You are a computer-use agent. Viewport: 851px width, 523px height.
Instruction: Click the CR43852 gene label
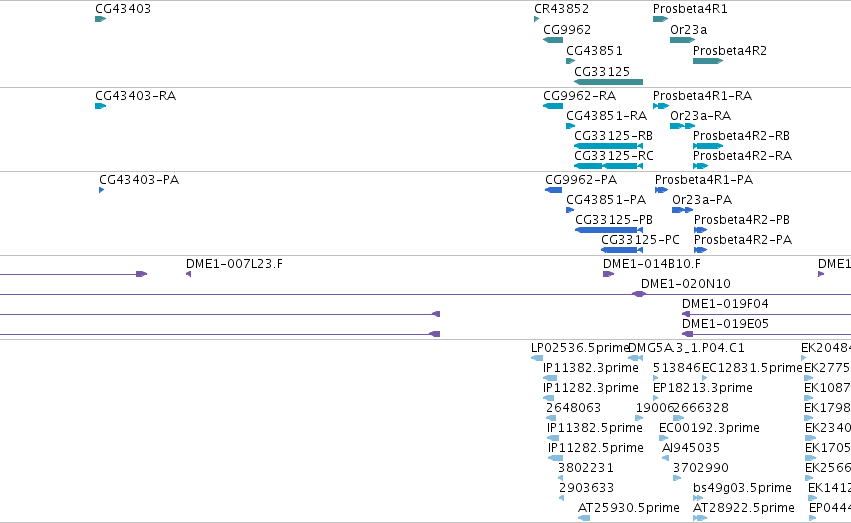[x=561, y=9]
